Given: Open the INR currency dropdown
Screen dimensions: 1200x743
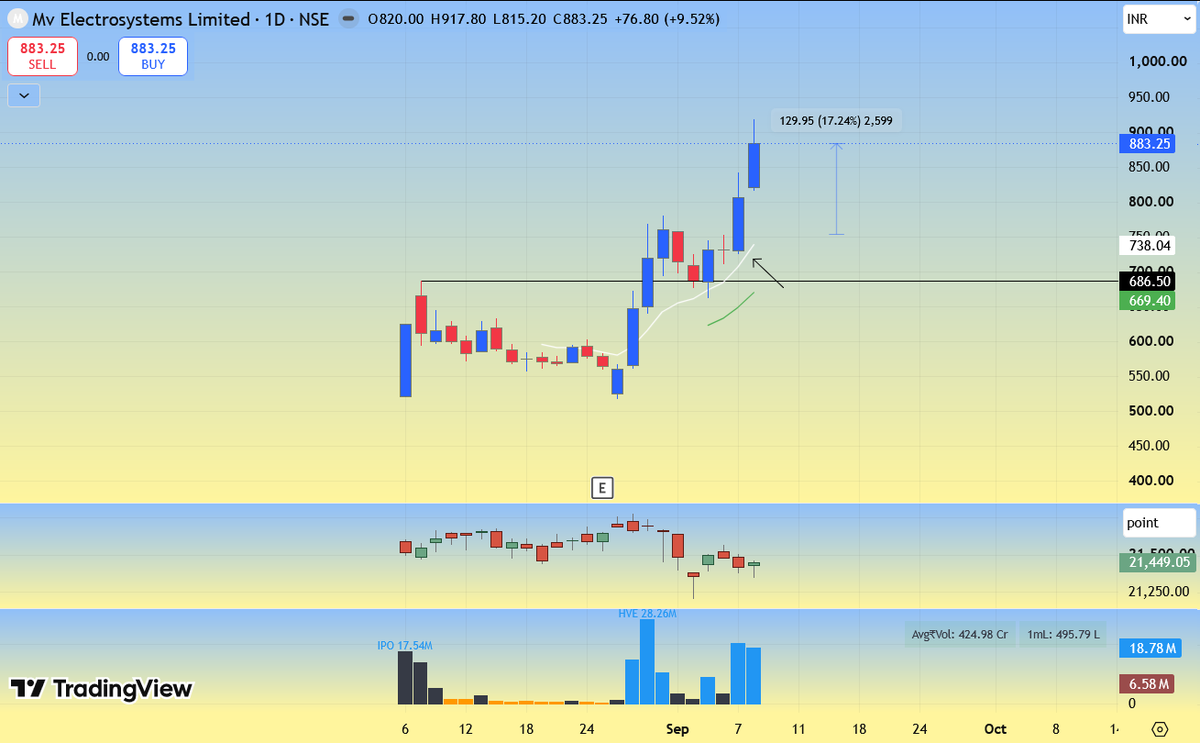Looking at the screenshot, I should 1158,19.
